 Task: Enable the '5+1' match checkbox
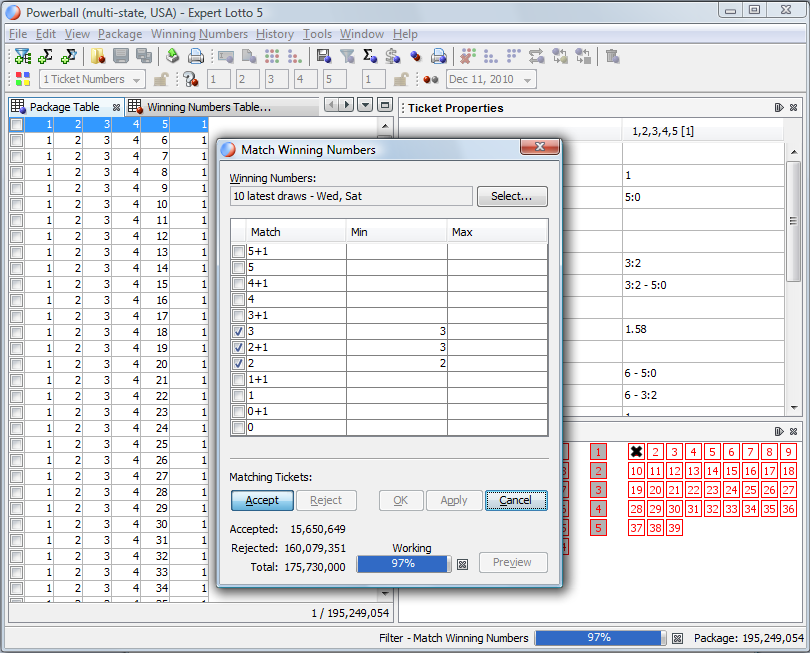point(238,251)
